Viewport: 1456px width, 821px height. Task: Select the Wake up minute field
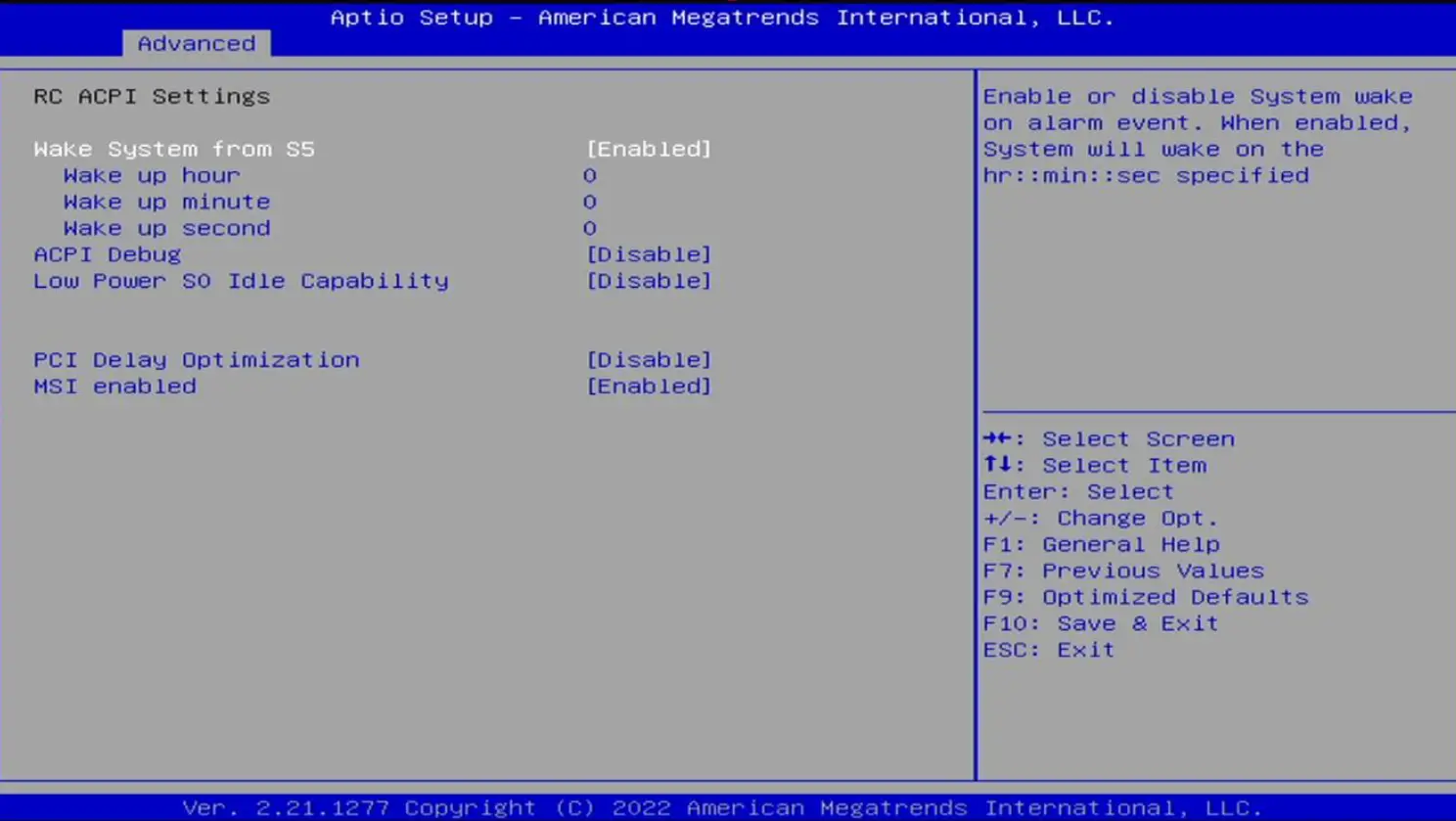pyautogui.click(x=166, y=202)
